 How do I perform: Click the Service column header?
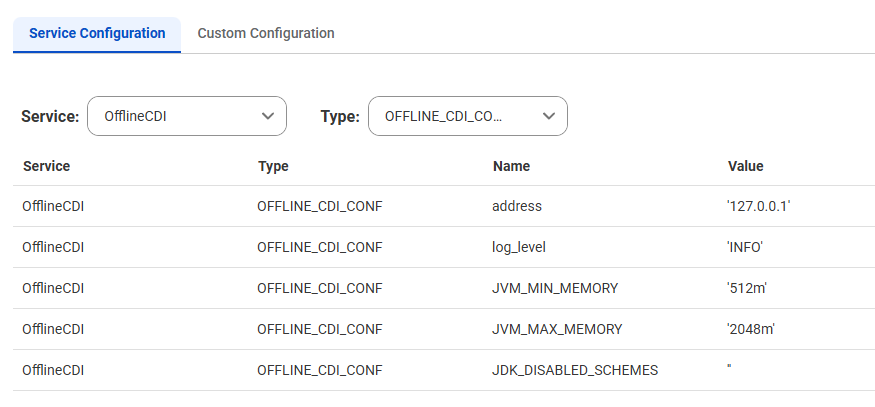47,166
